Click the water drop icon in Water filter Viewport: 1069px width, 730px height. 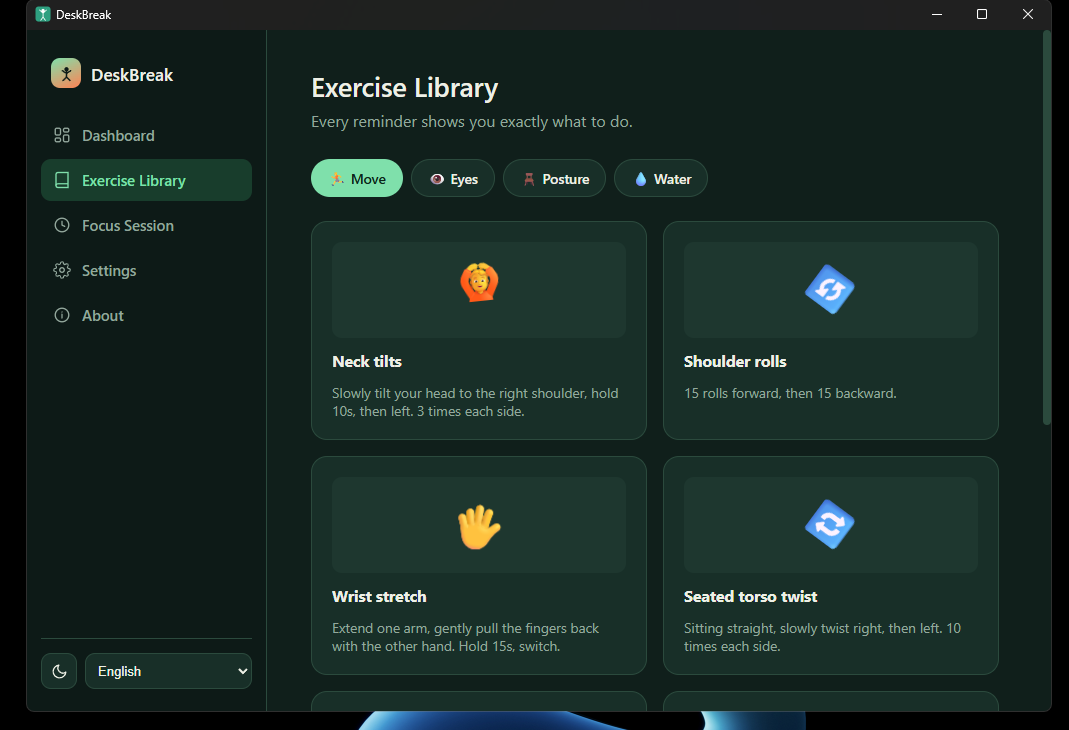point(641,179)
